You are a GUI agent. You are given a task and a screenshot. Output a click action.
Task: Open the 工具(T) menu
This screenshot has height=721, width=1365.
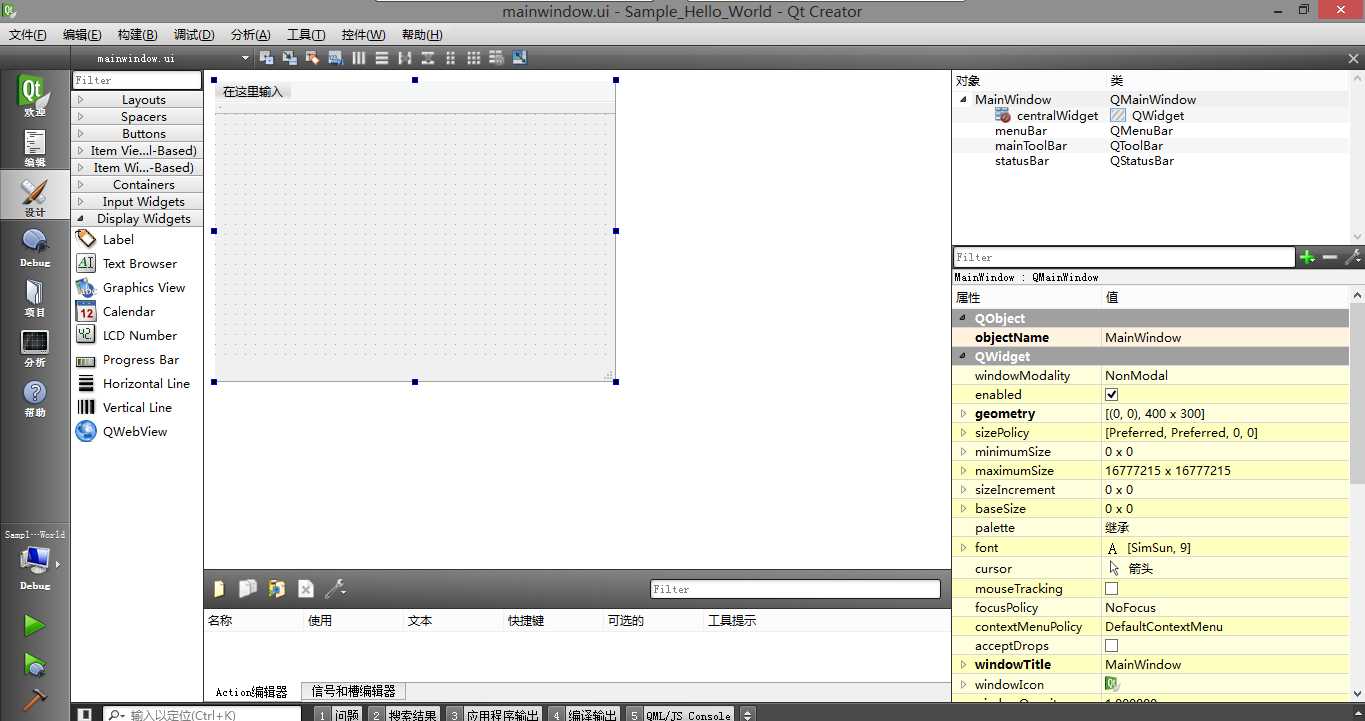[306, 35]
